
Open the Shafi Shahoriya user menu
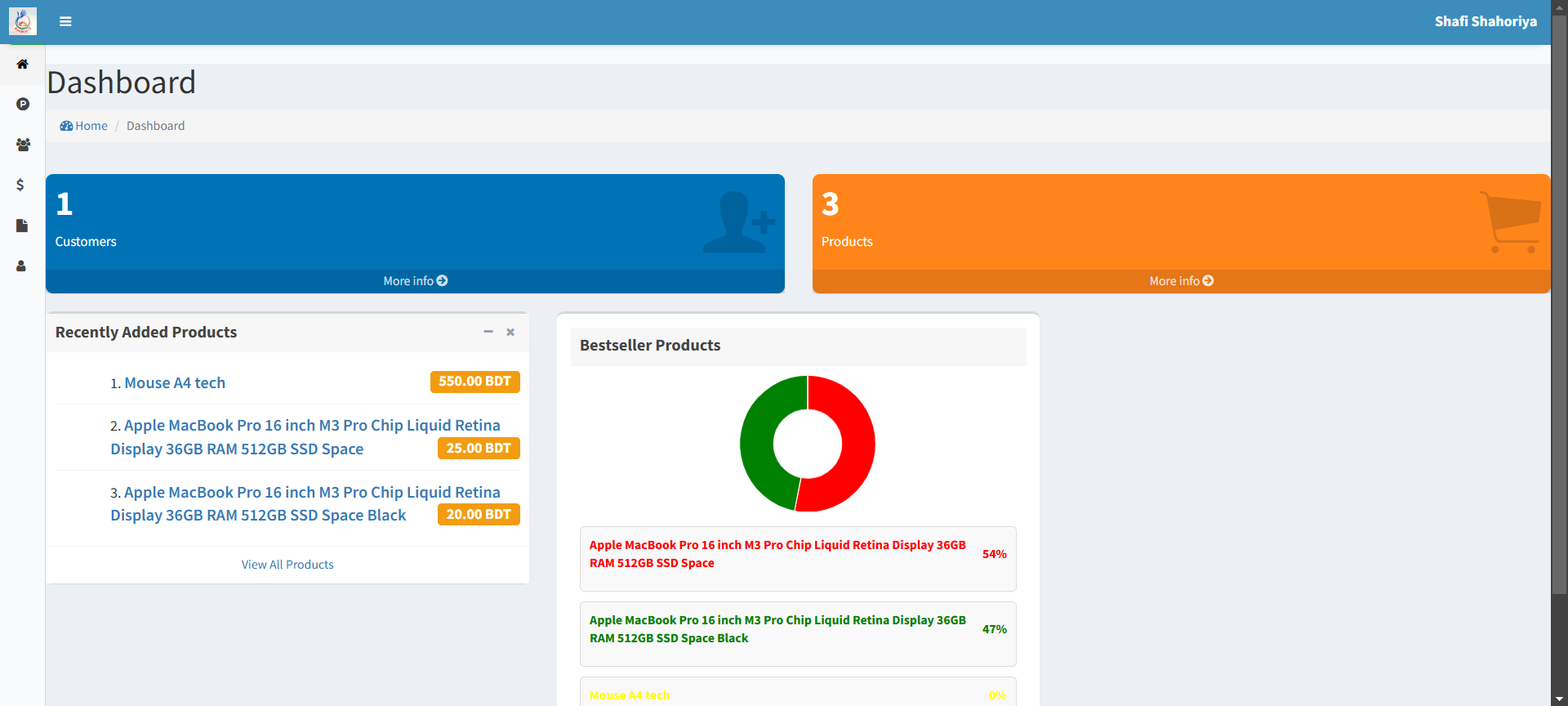coord(1486,21)
